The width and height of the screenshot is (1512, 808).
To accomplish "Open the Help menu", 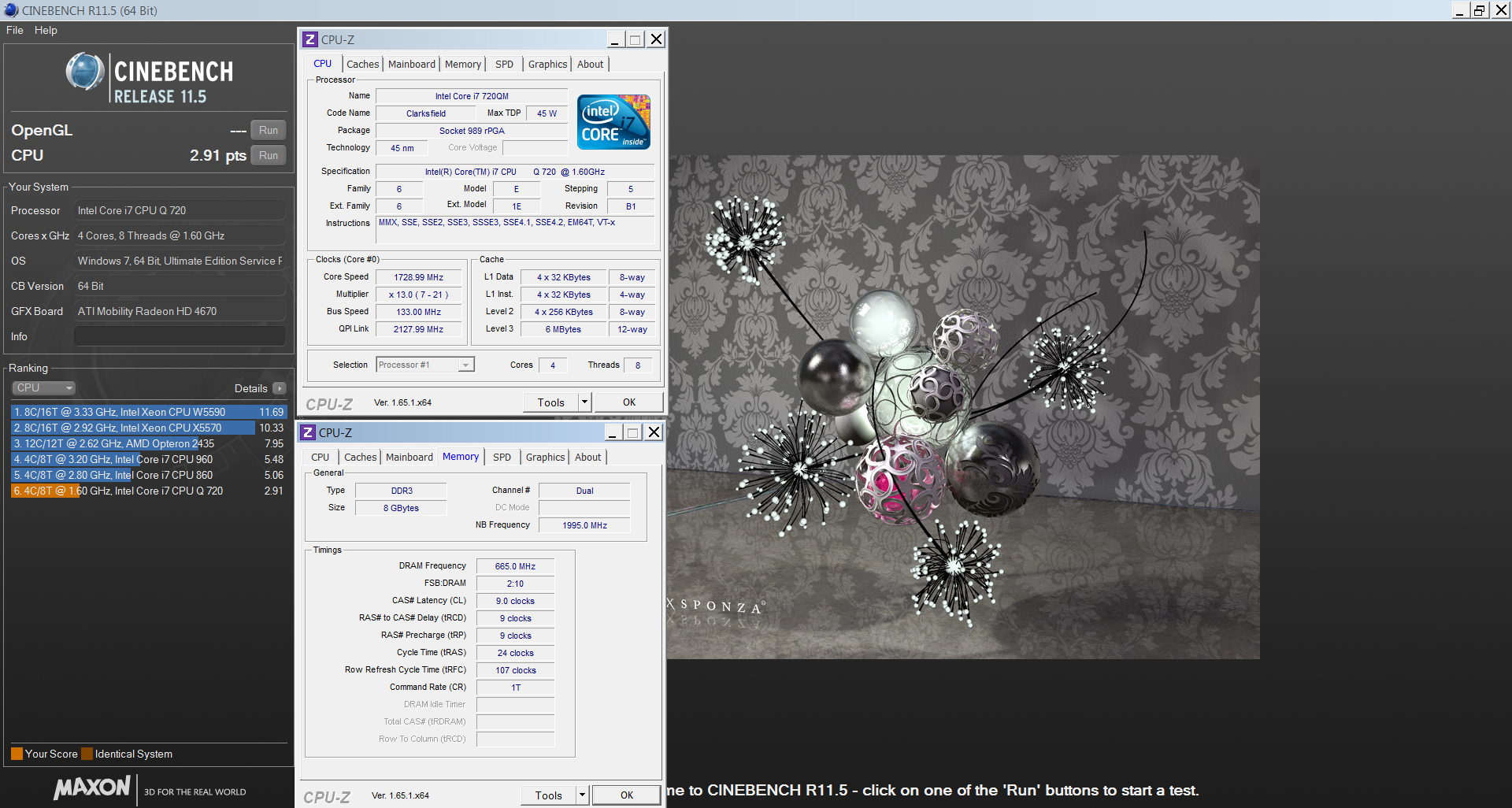I will point(46,30).
